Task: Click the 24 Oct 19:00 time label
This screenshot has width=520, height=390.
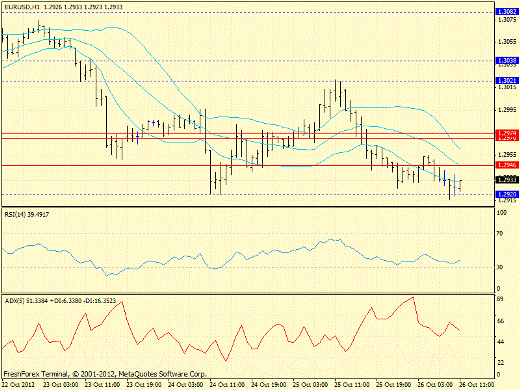Action: pos(269,384)
